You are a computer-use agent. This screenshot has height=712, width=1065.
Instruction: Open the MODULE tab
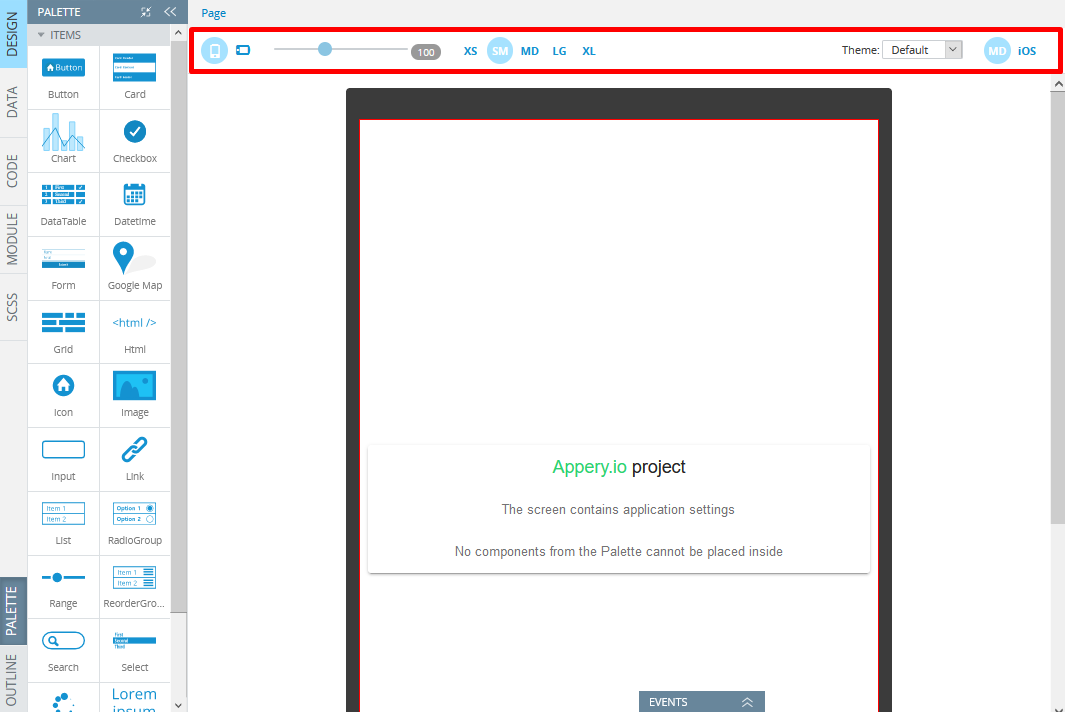click(x=12, y=238)
